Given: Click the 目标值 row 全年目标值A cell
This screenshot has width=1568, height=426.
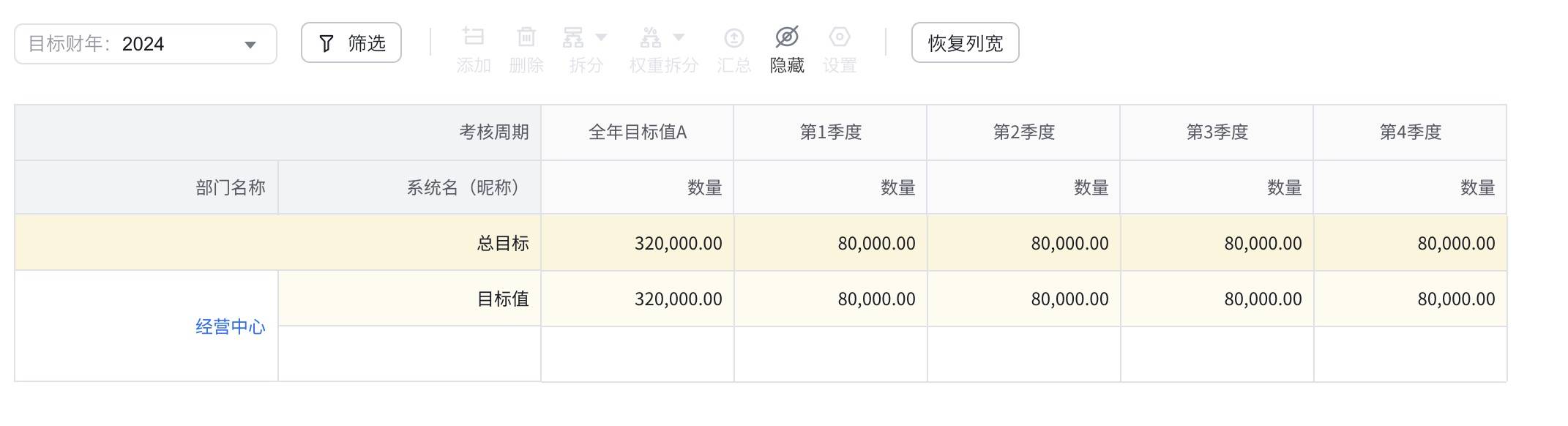Looking at the screenshot, I should [x=638, y=299].
